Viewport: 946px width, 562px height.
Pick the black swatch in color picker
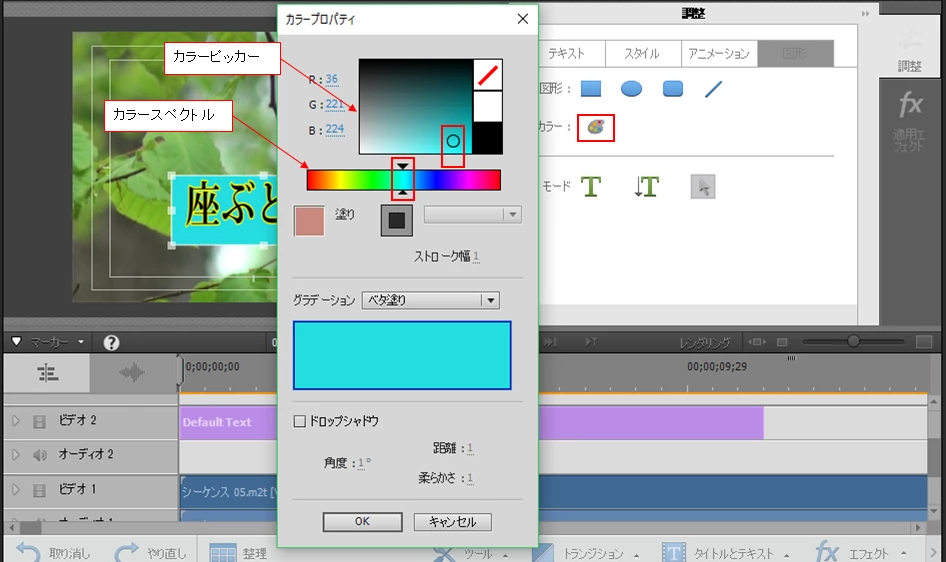[487, 138]
